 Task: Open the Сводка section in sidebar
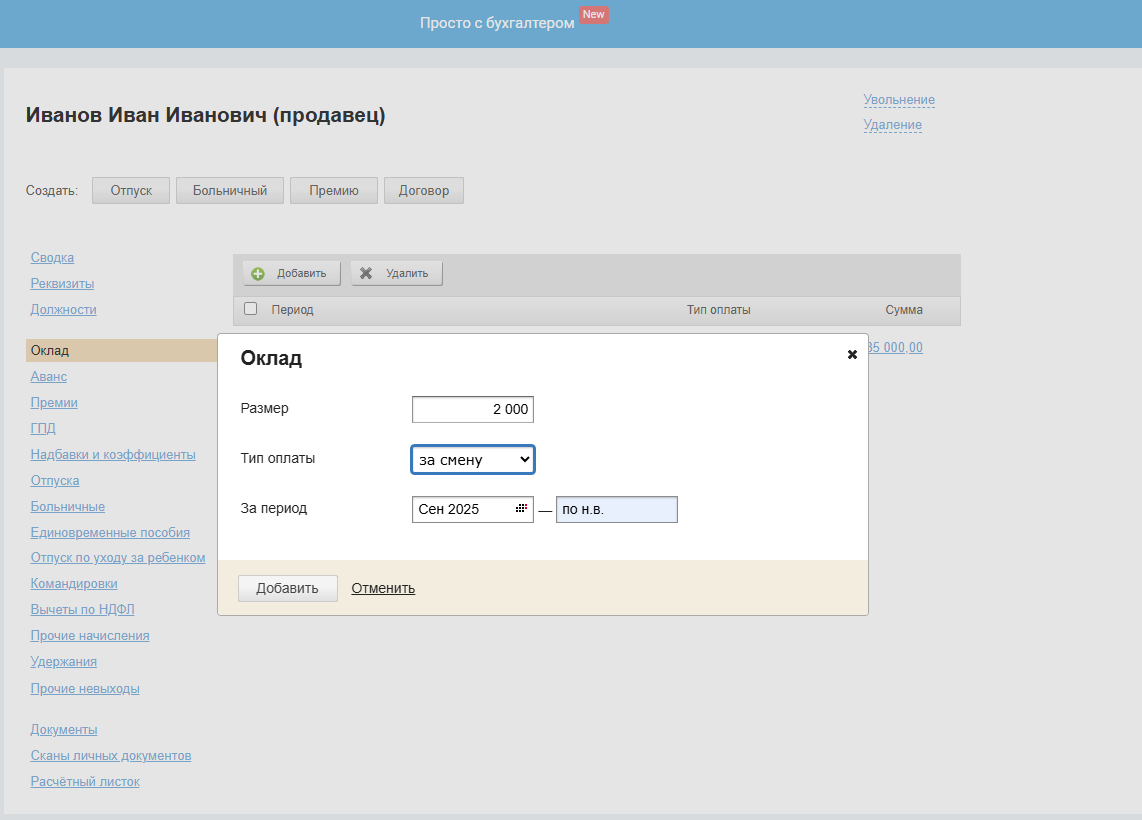click(52, 258)
